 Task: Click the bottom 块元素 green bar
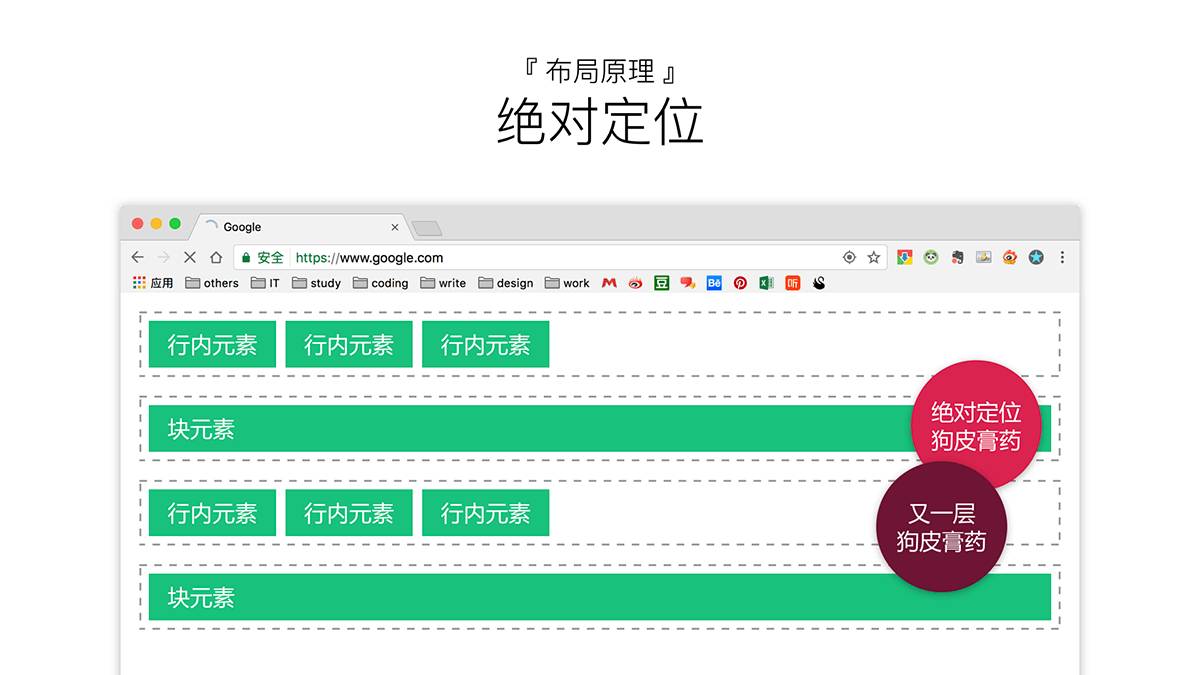coord(600,597)
